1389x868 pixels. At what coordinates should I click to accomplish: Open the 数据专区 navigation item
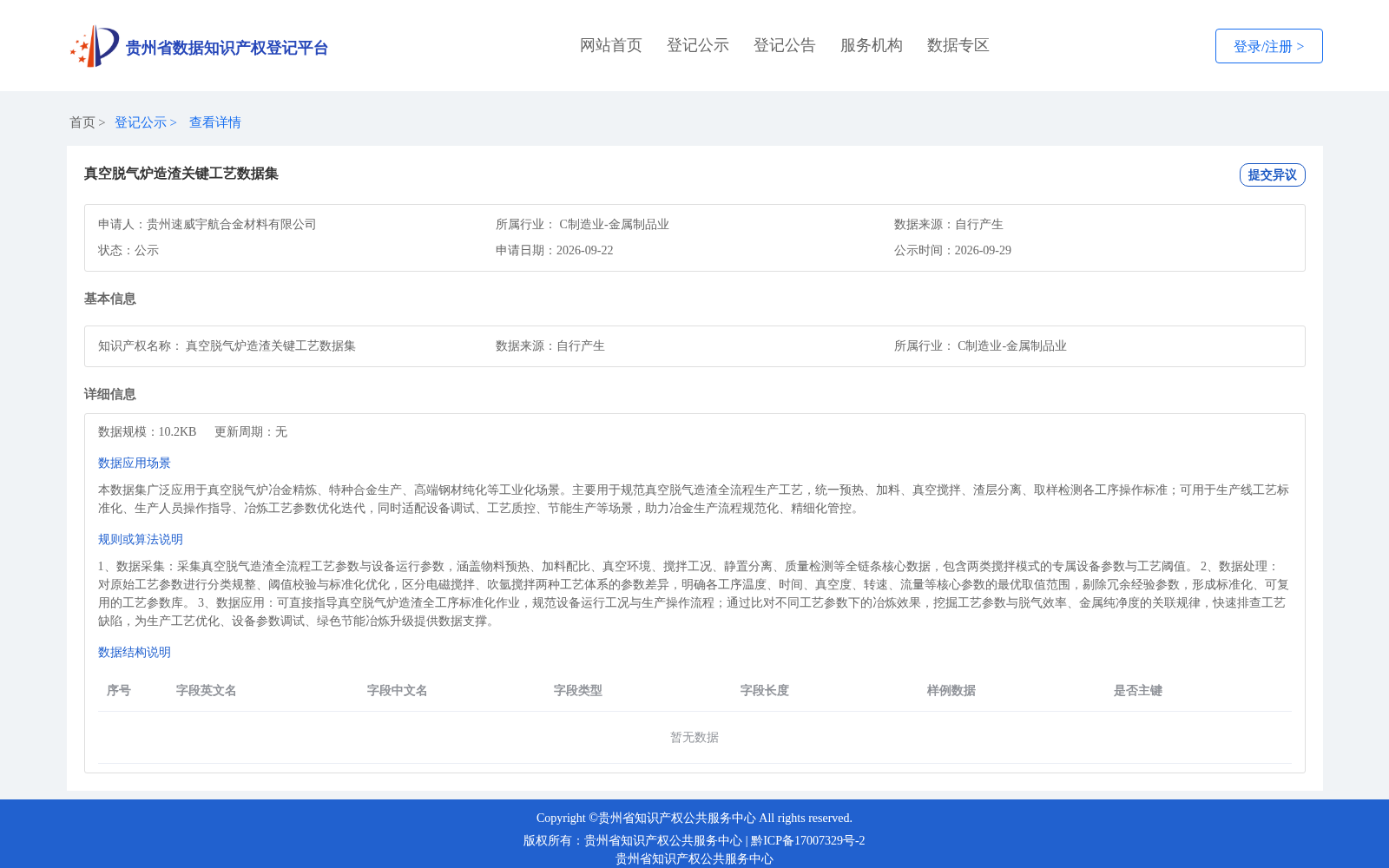point(958,45)
